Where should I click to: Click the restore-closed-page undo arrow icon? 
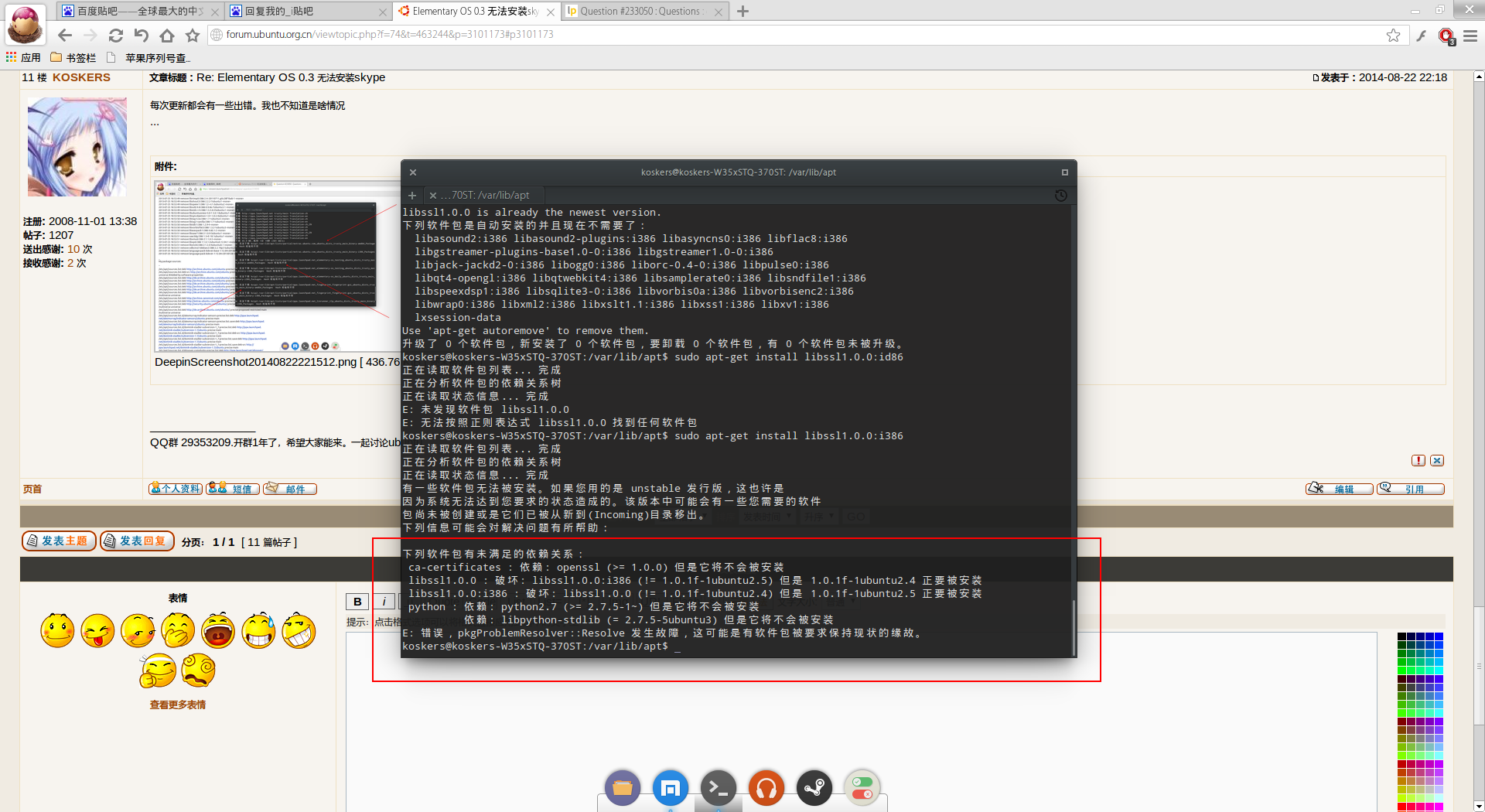pos(141,35)
